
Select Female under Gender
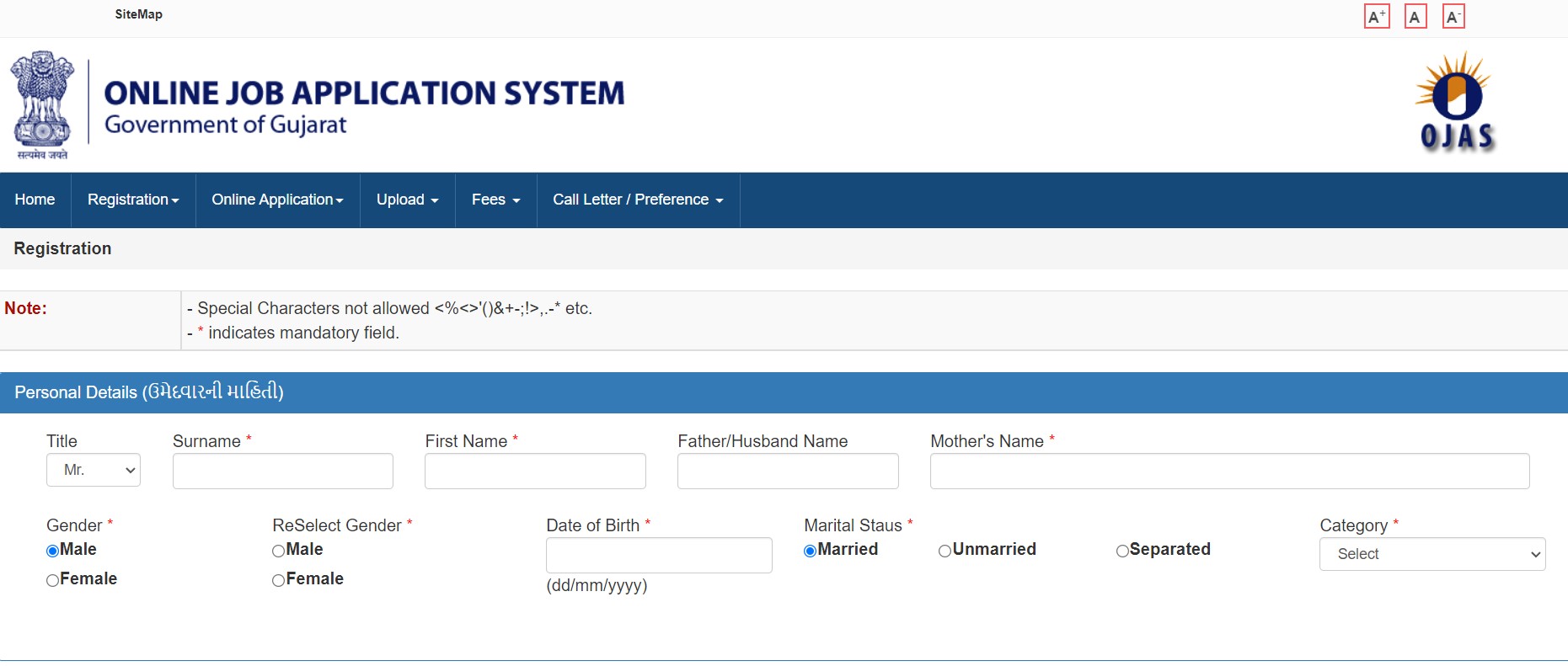53,580
